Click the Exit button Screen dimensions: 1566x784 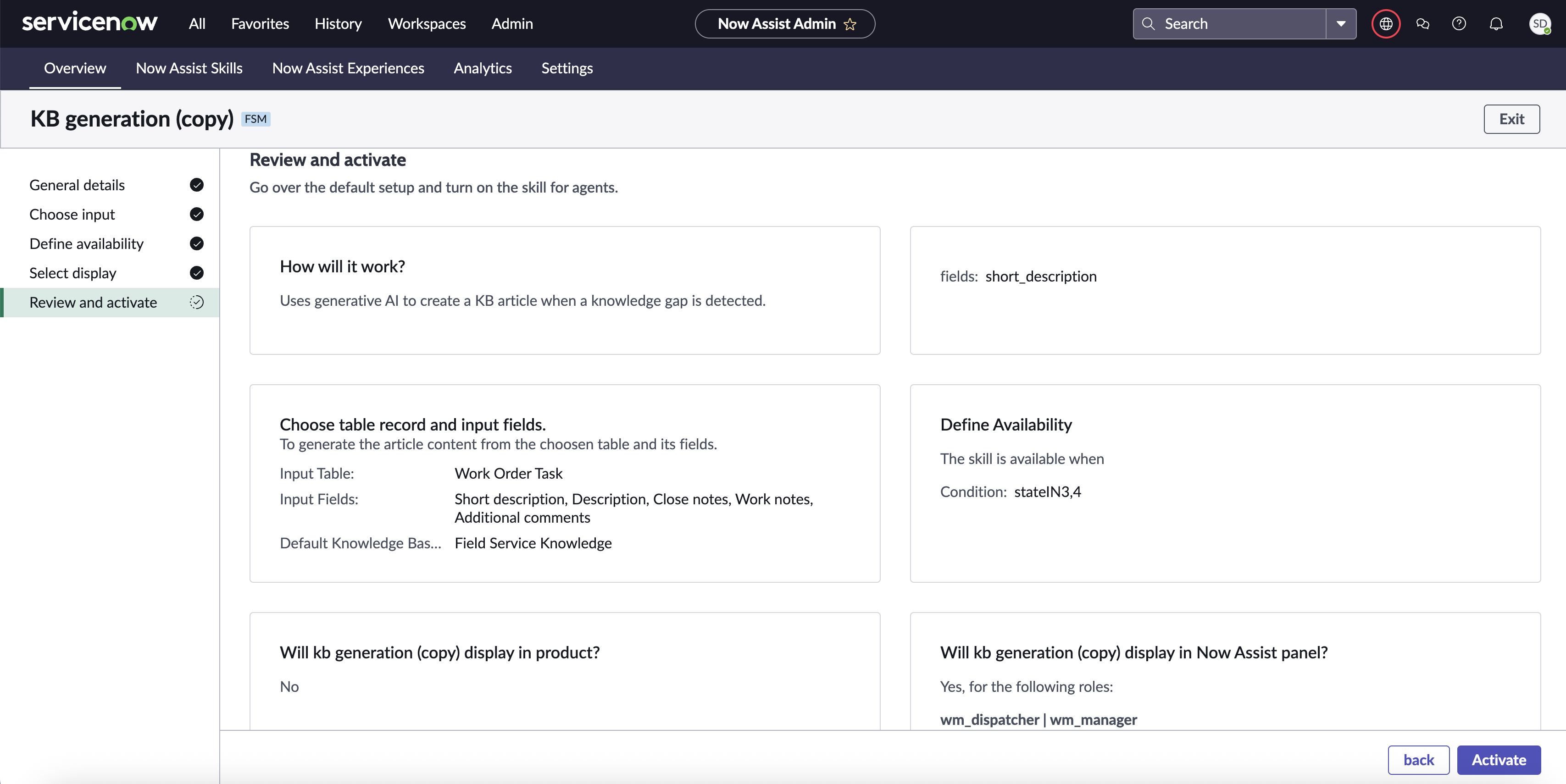(1511, 119)
